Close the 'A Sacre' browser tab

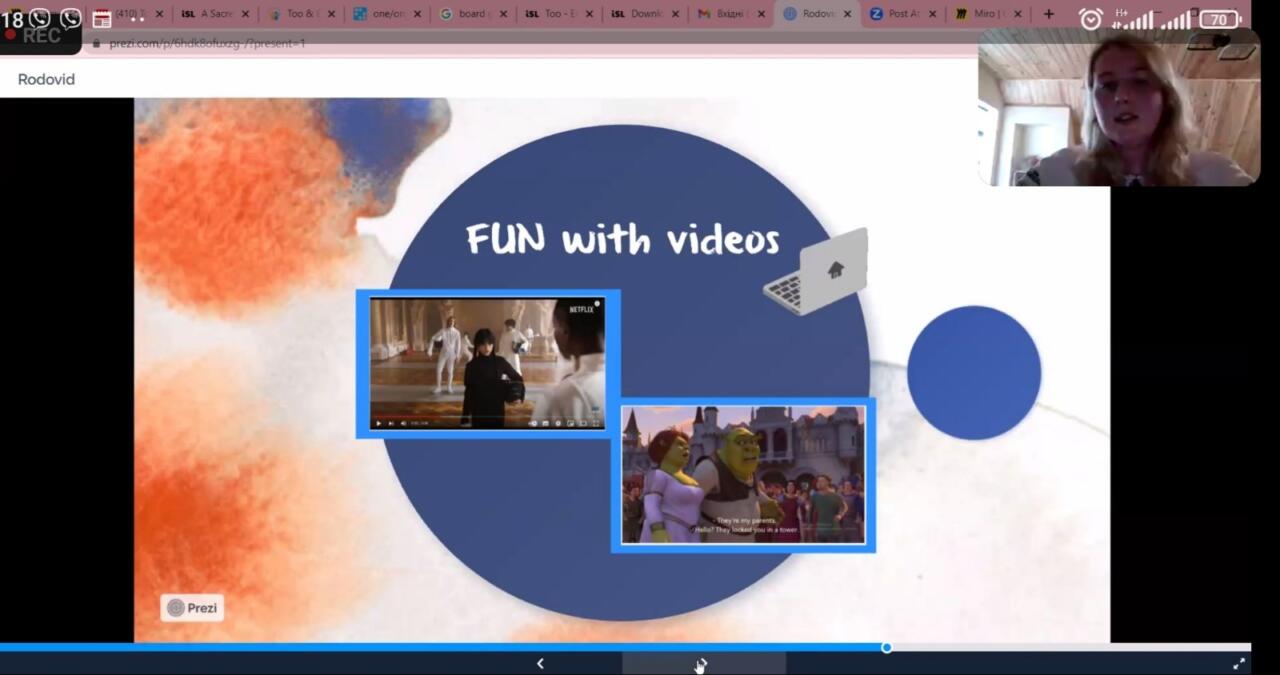tap(245, 14)
